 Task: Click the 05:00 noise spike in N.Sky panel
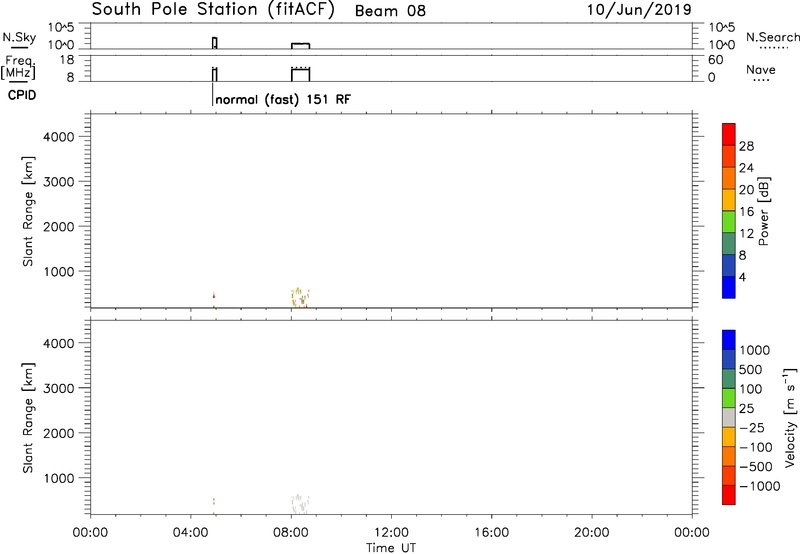(x=215, y=43)
